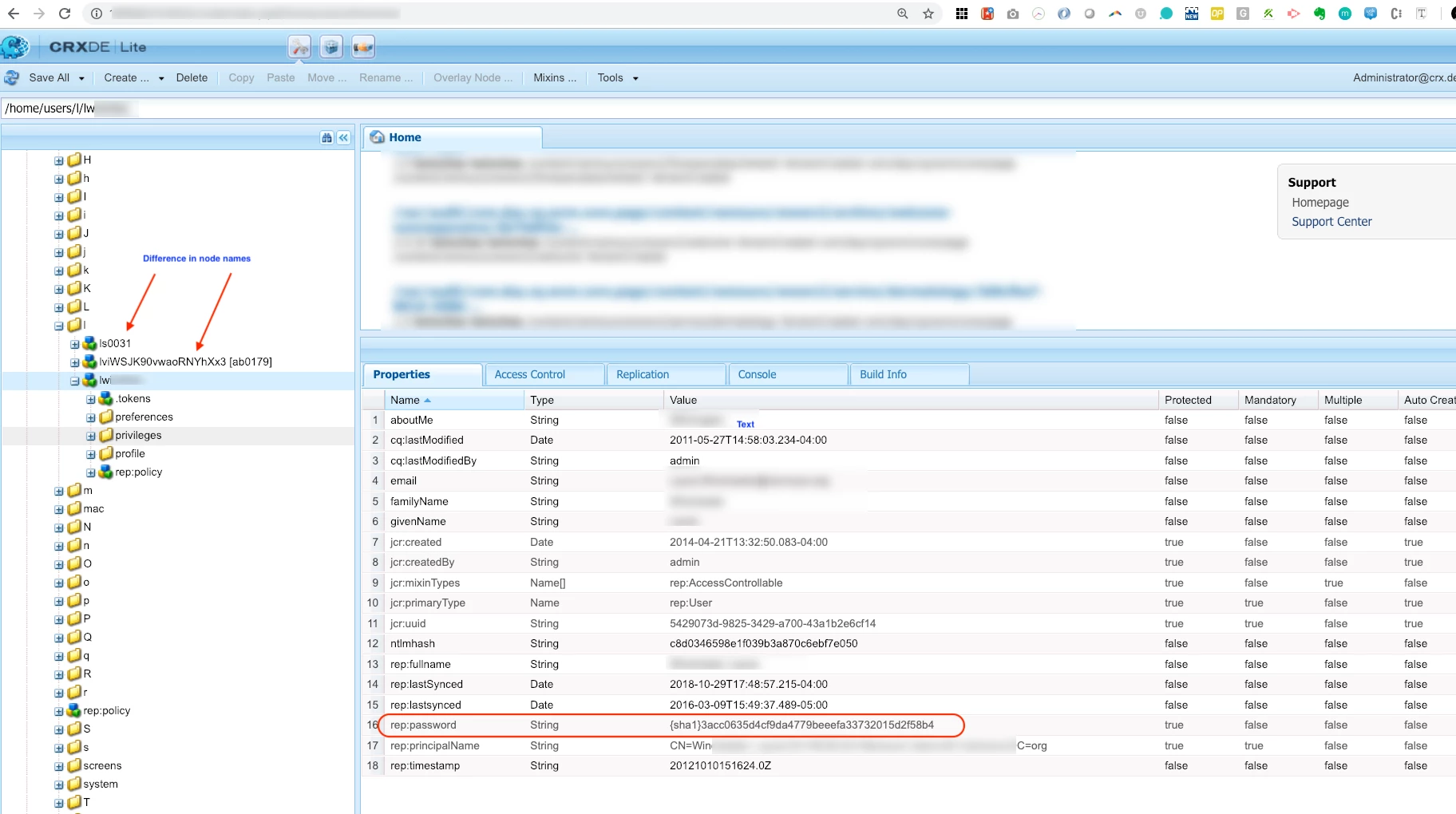Click the Home tab house icon
1456x814 pixels.
[x=377, y=137]
